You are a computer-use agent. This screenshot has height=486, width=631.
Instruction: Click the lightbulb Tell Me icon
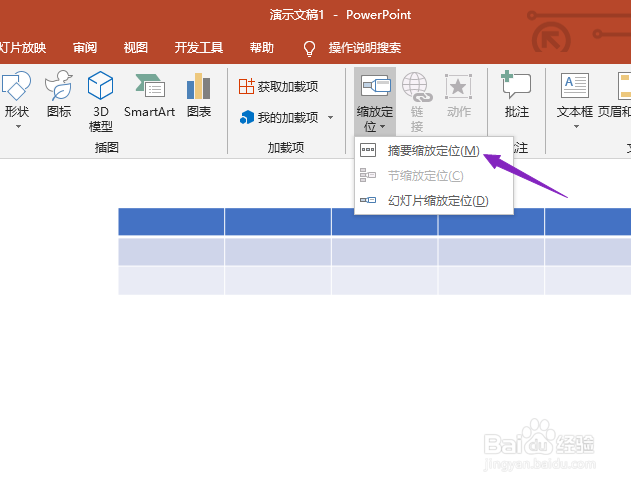point(309,48)
